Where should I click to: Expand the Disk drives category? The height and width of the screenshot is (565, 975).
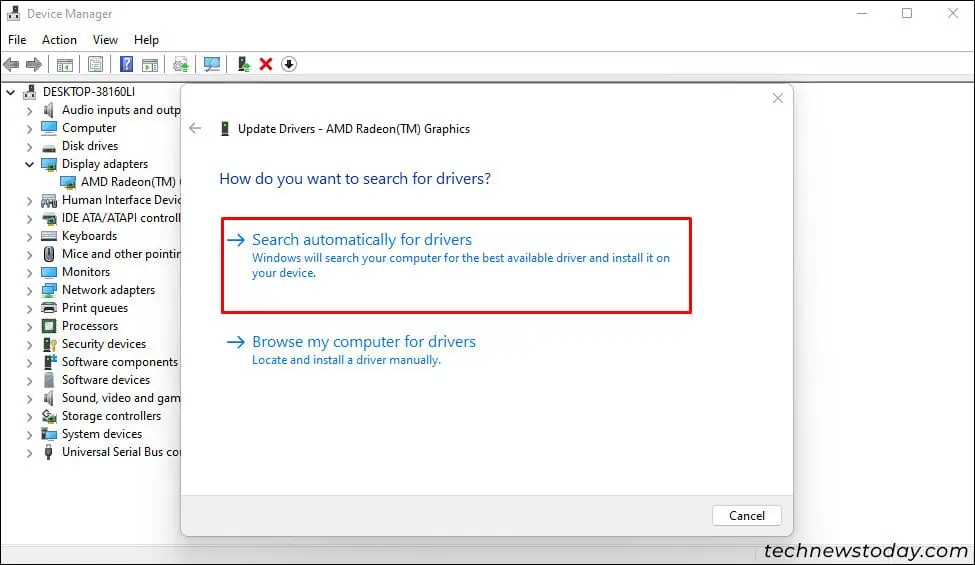tap(29, 147)
